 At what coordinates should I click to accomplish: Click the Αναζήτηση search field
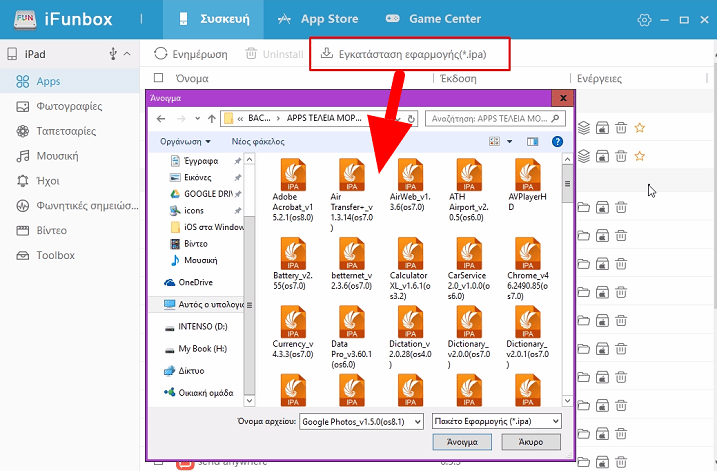(495, 119)
